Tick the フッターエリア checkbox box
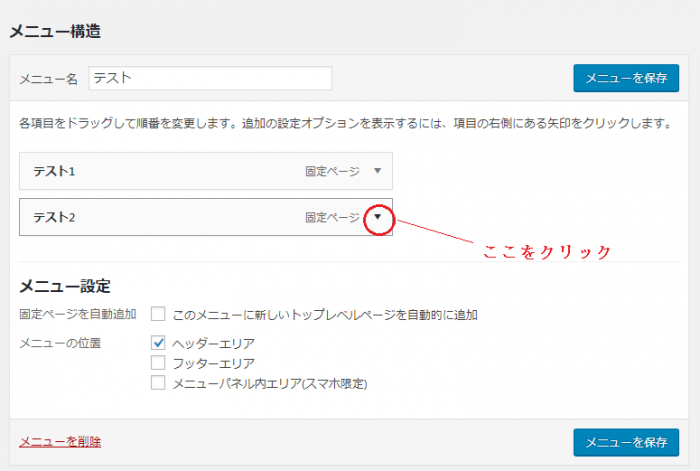Image resolution: width=700 pixels, height=471 pixels. tap(158, 362)
